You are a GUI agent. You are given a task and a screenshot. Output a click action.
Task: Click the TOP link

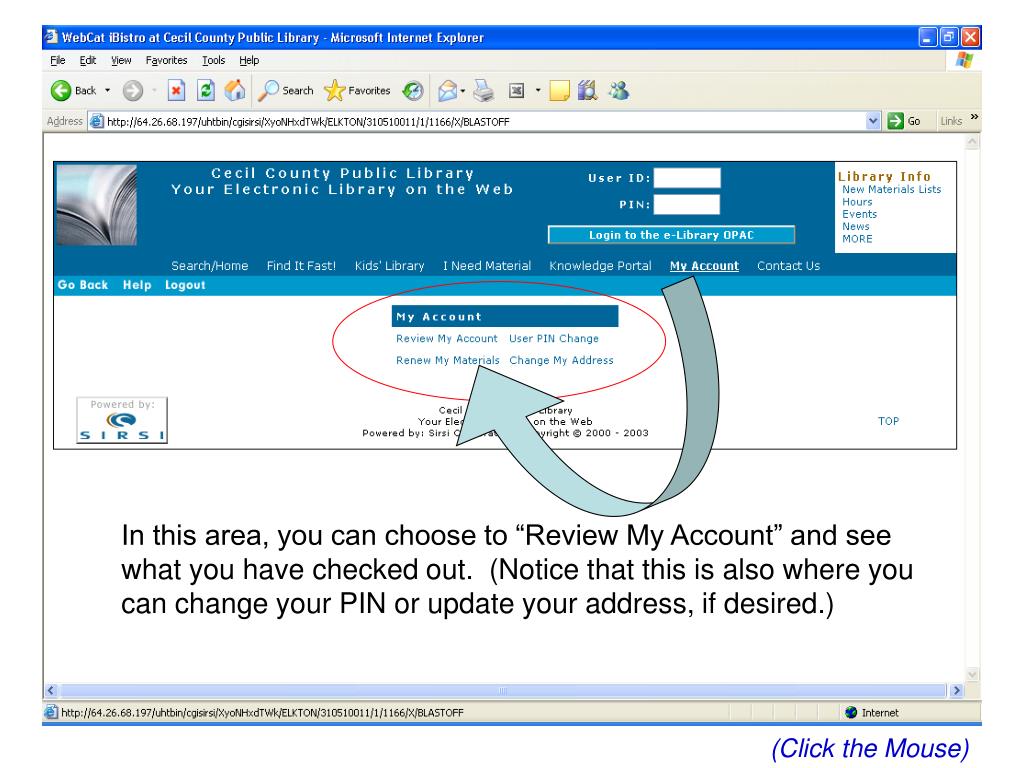click(888, 421)
